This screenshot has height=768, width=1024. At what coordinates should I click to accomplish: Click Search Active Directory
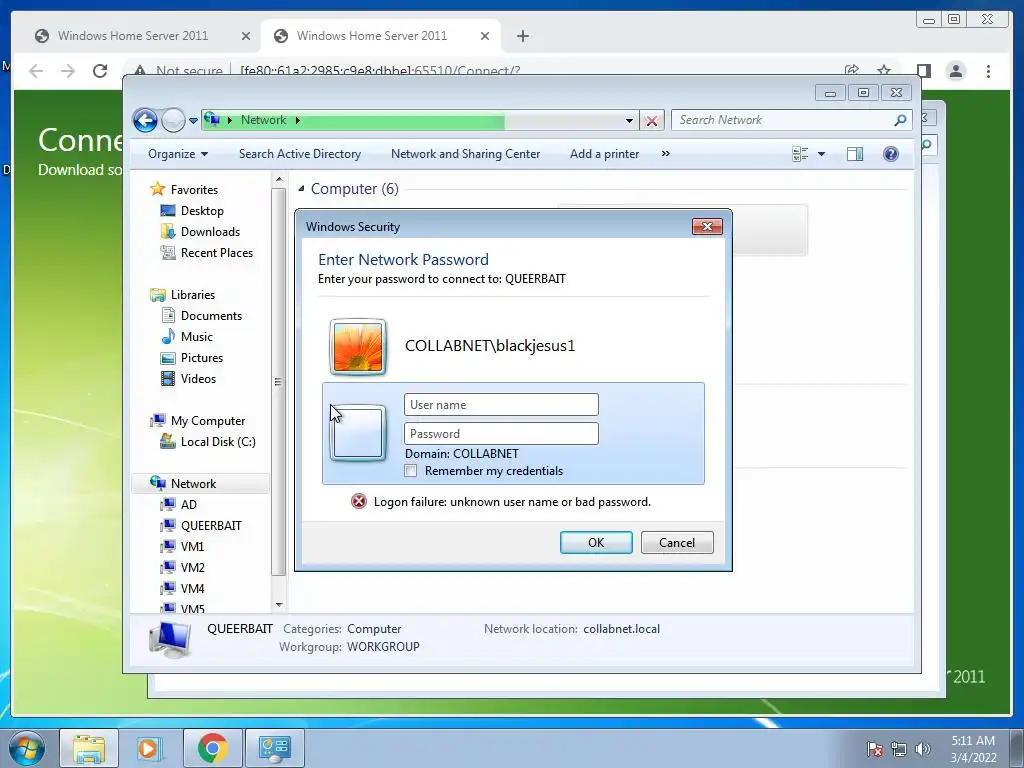point(300,154)
